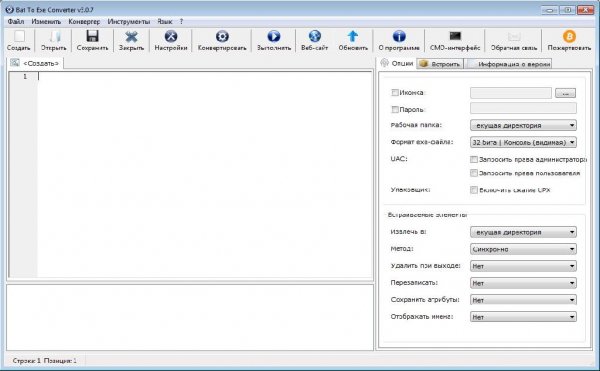Open the Файл menu

pyautogui.click(x=16, y=22)
